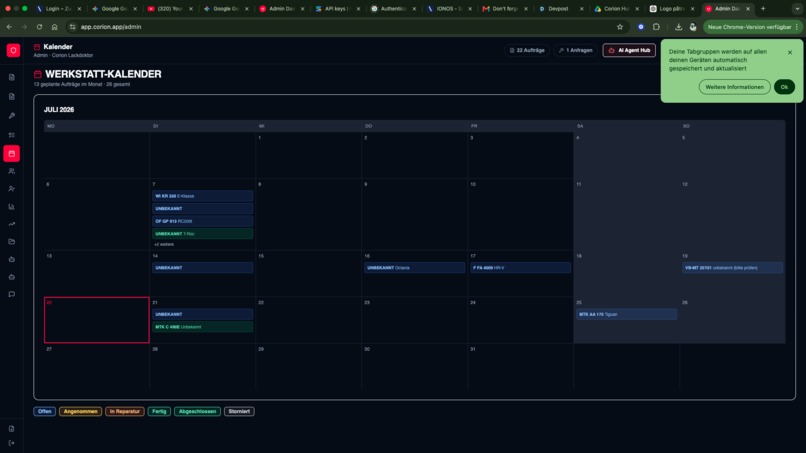Image resolution: width=806 pixels, height=453 pixels.
Task: Switch to the Logo tab
Action: 670,9
